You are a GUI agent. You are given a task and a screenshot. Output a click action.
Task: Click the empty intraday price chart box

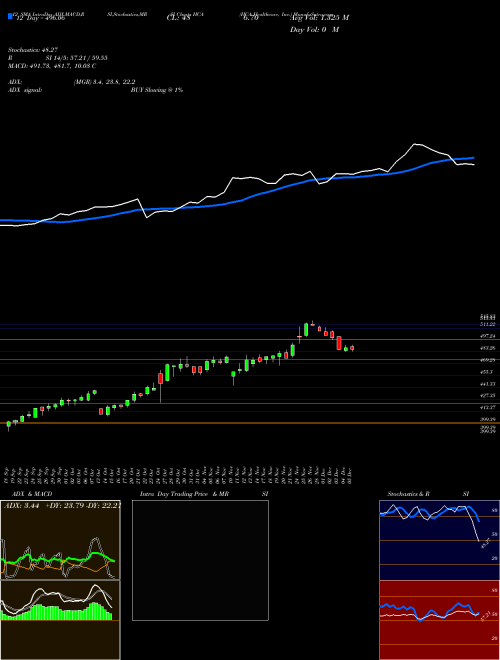coord(200,560)
